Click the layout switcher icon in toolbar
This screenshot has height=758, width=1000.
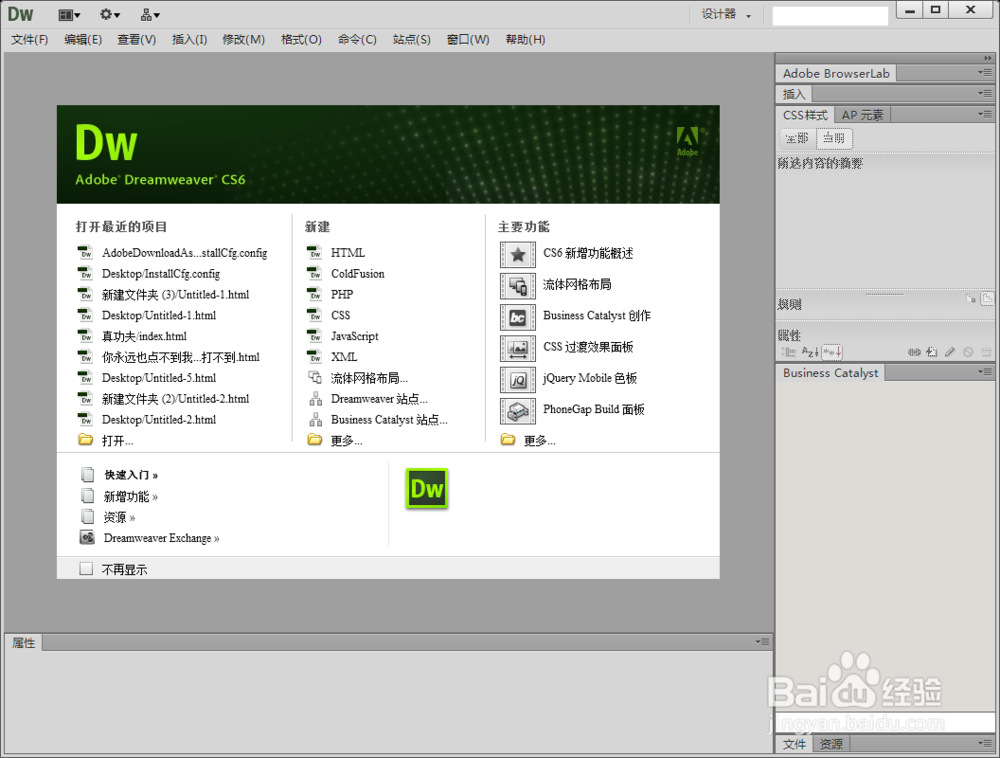tap(66, 14)
